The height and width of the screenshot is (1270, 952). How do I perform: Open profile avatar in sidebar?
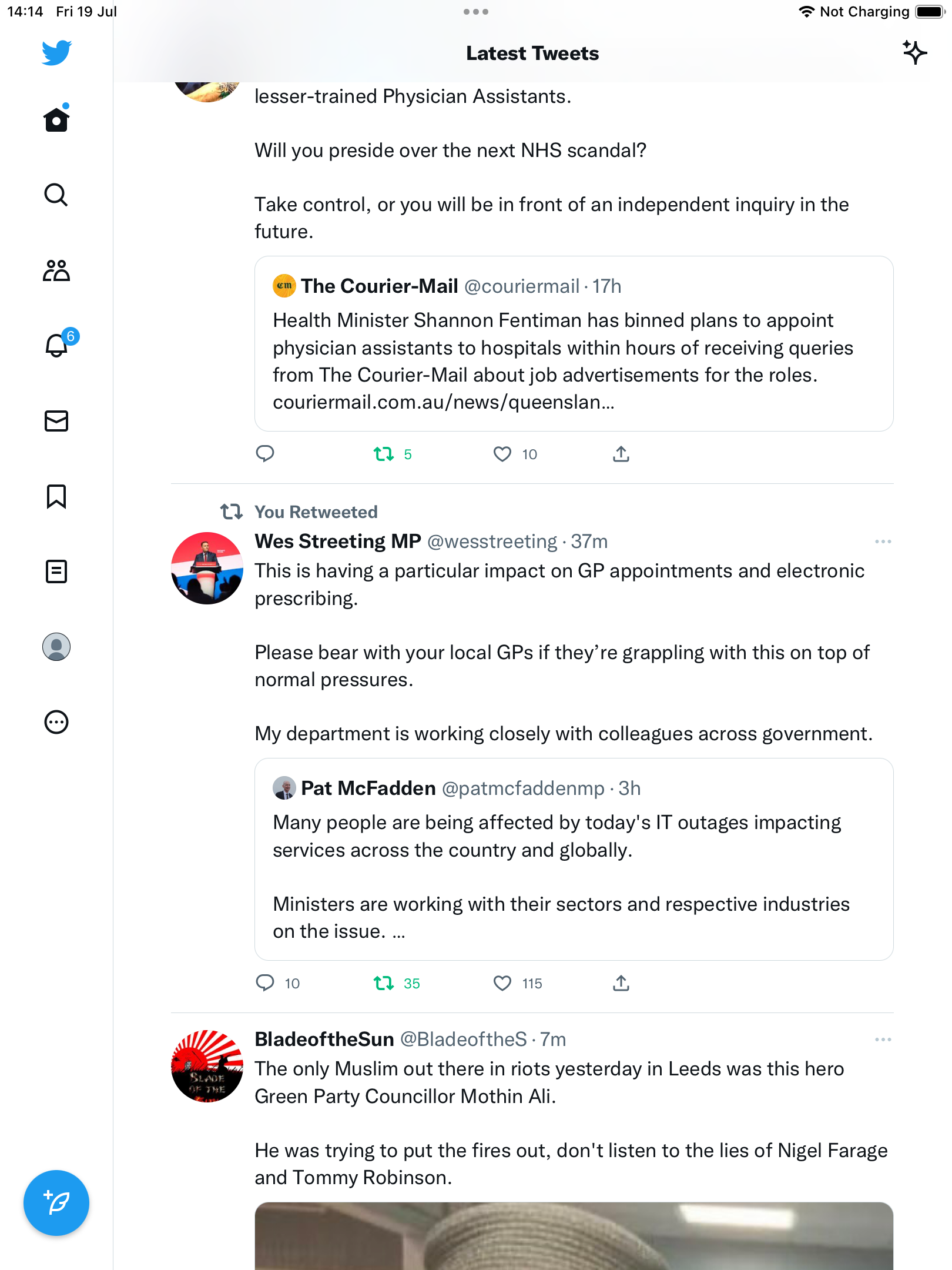click(x=56, y=647)
